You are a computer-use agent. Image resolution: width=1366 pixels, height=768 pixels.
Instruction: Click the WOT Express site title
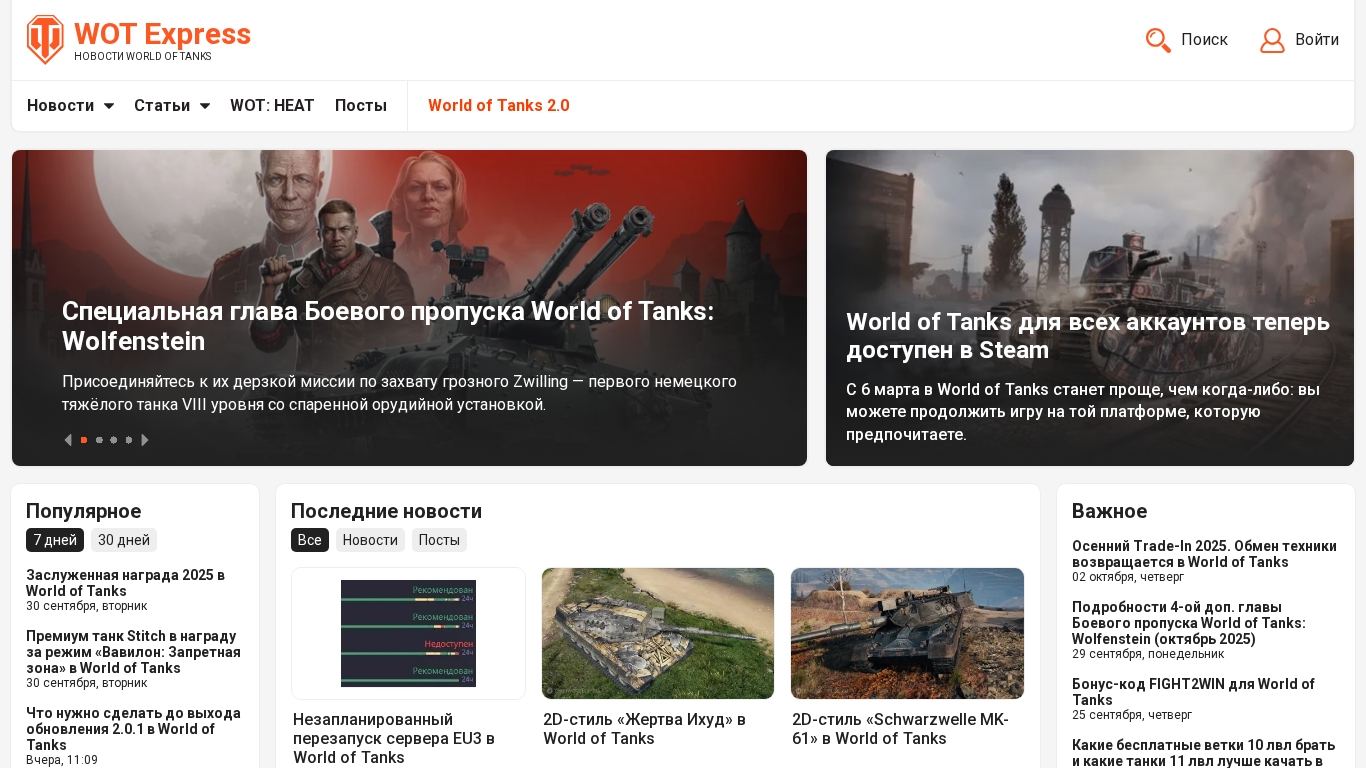[162, 34]
